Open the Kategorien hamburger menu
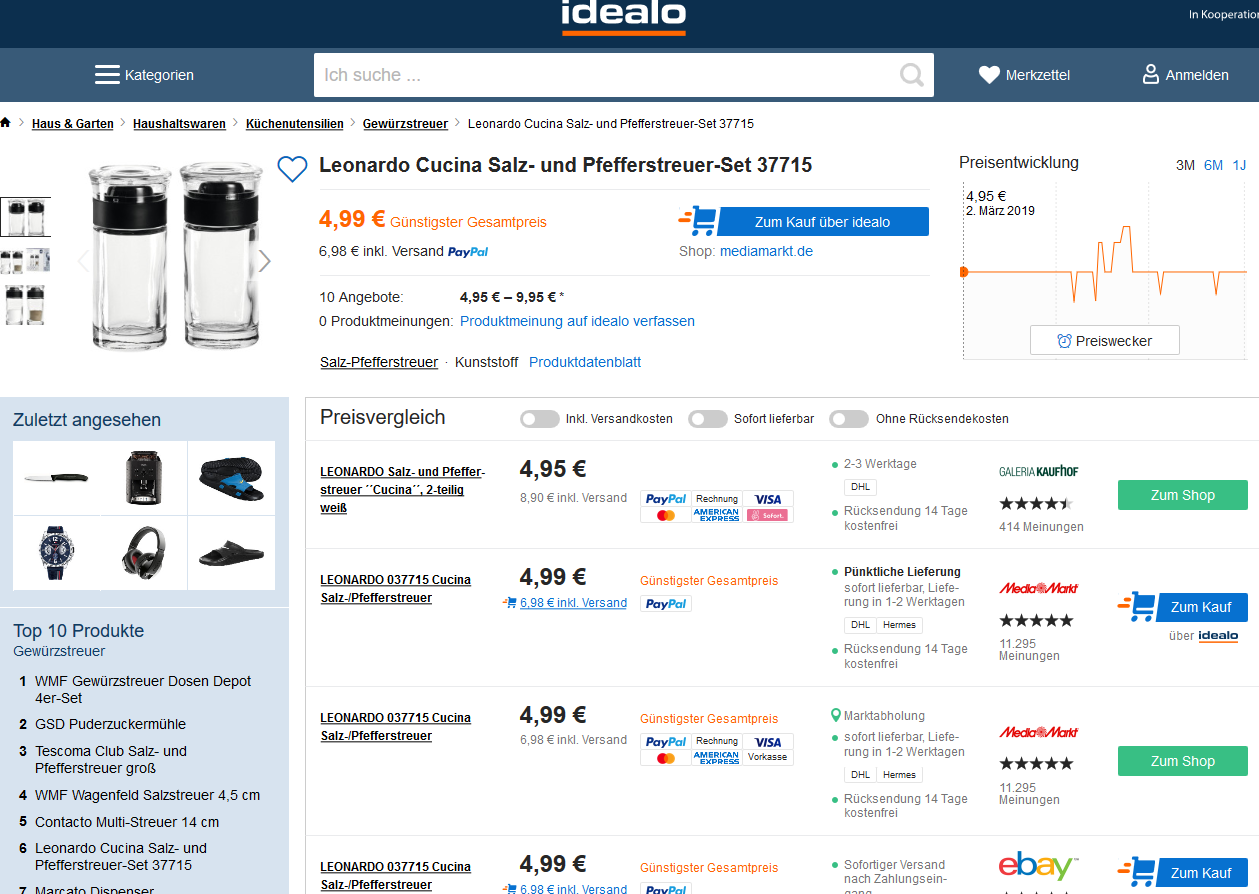This screenshot has height=894, width=1259. pos(107,75)
